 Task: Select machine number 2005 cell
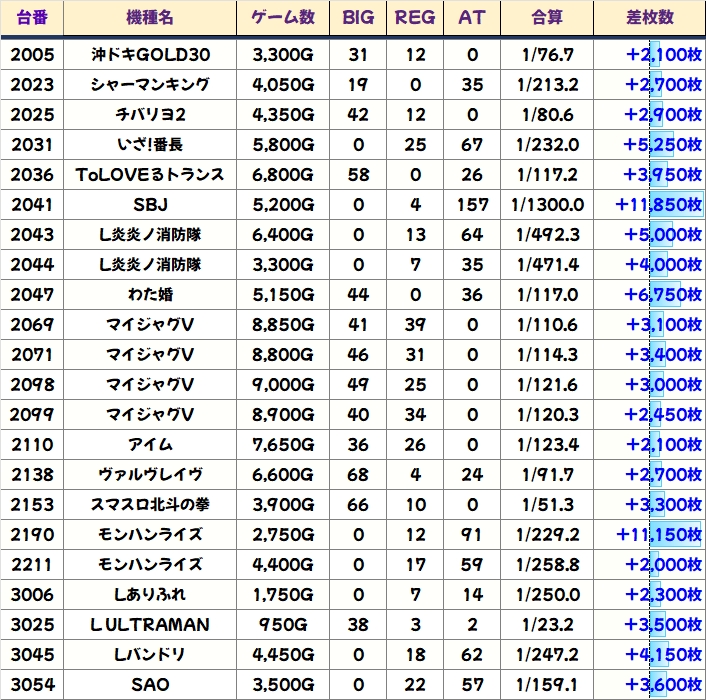[32, 55]
